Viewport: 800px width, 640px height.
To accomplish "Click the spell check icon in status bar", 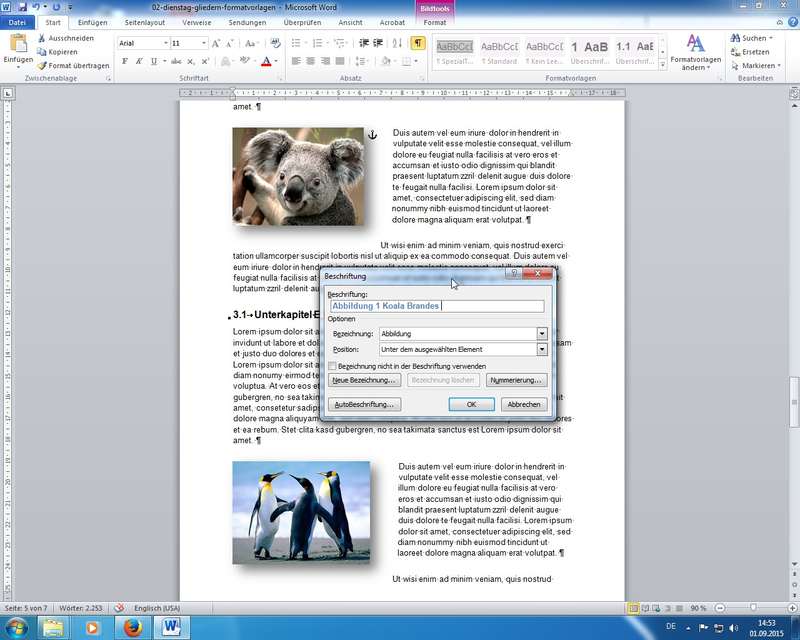I will 119,608.
